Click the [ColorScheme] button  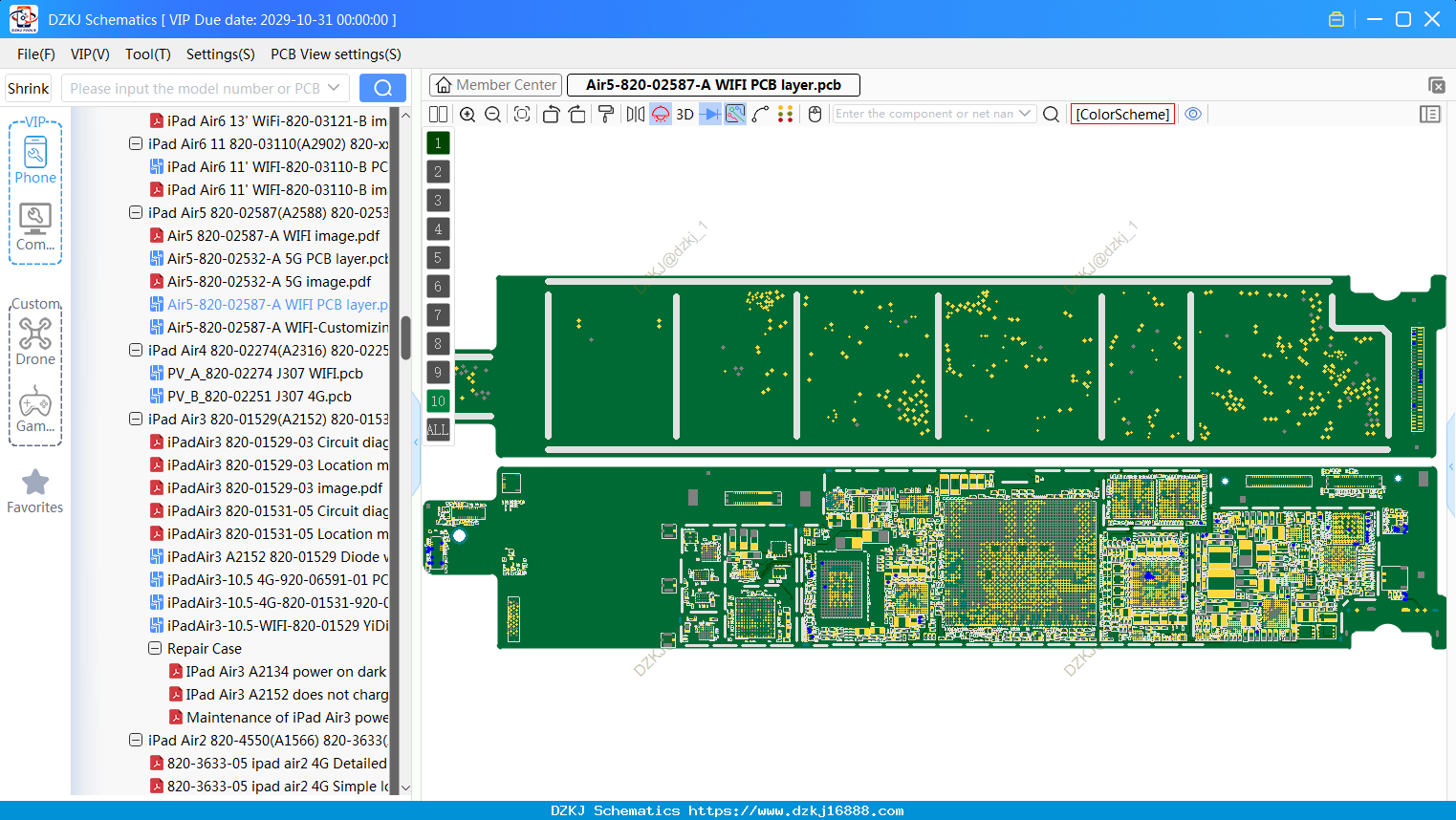click(1122, 114)
